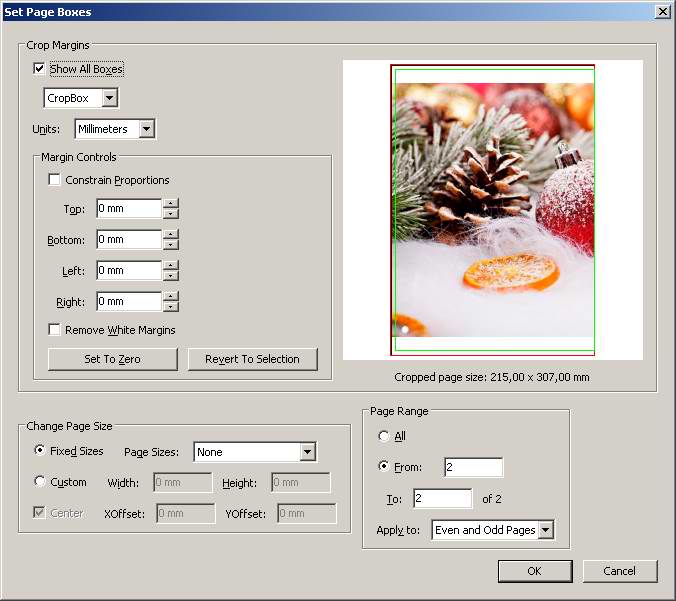The height and width of the screenshot is (601, 676).
Task: Toggle the greyed-out Center checkbox
Action: click(x=39, y=513)
